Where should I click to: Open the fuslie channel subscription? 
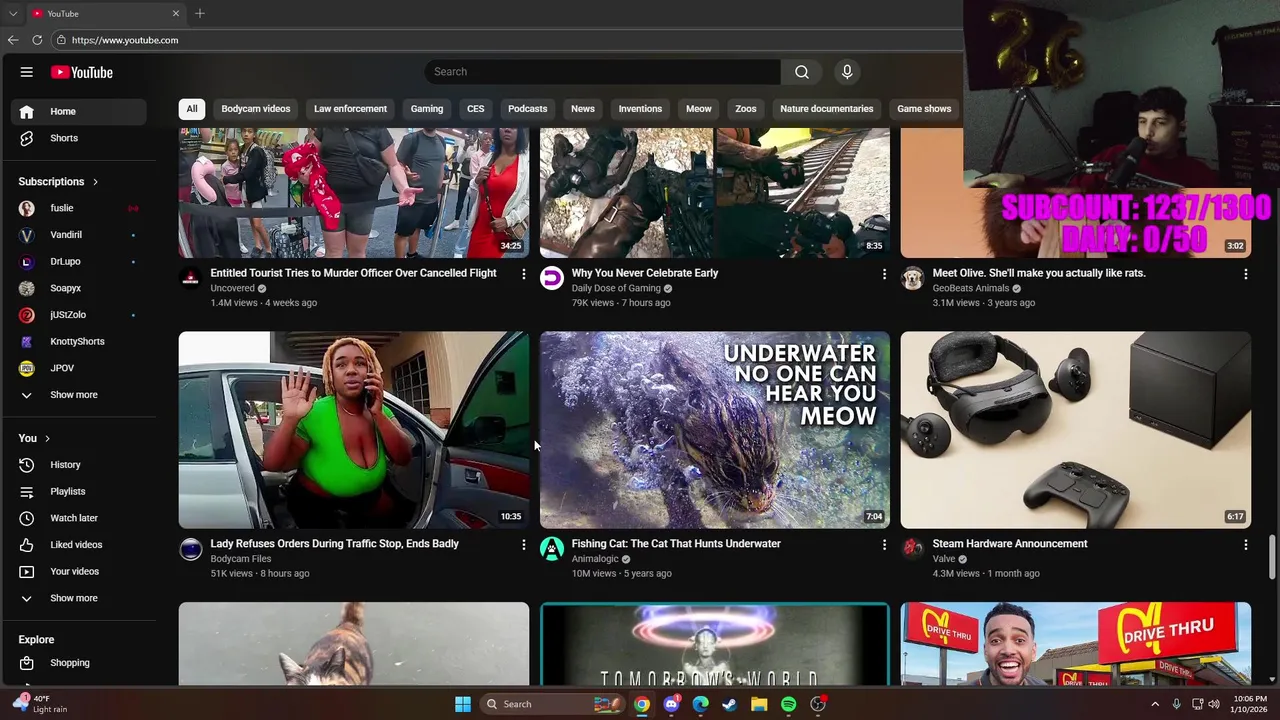pyautogui.click(x=78, y=208)
